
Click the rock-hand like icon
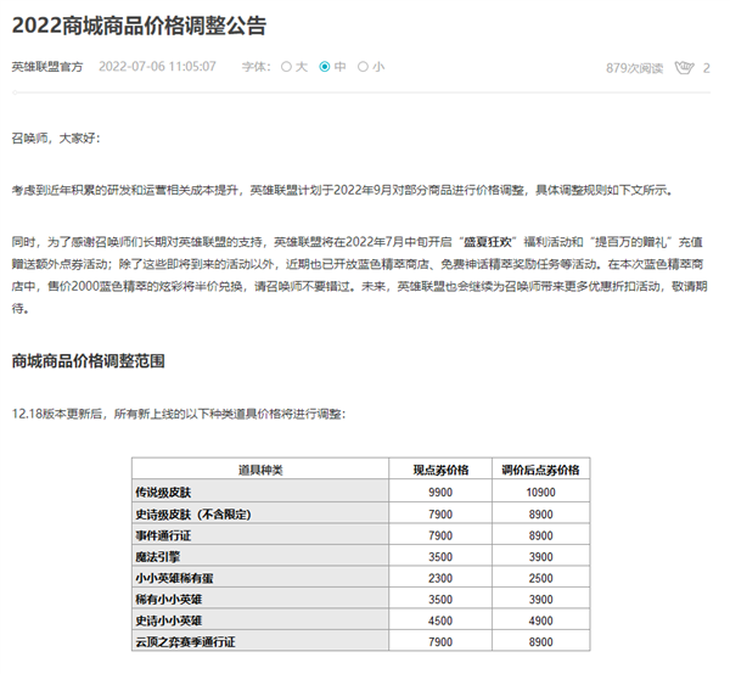coord(684,68)
